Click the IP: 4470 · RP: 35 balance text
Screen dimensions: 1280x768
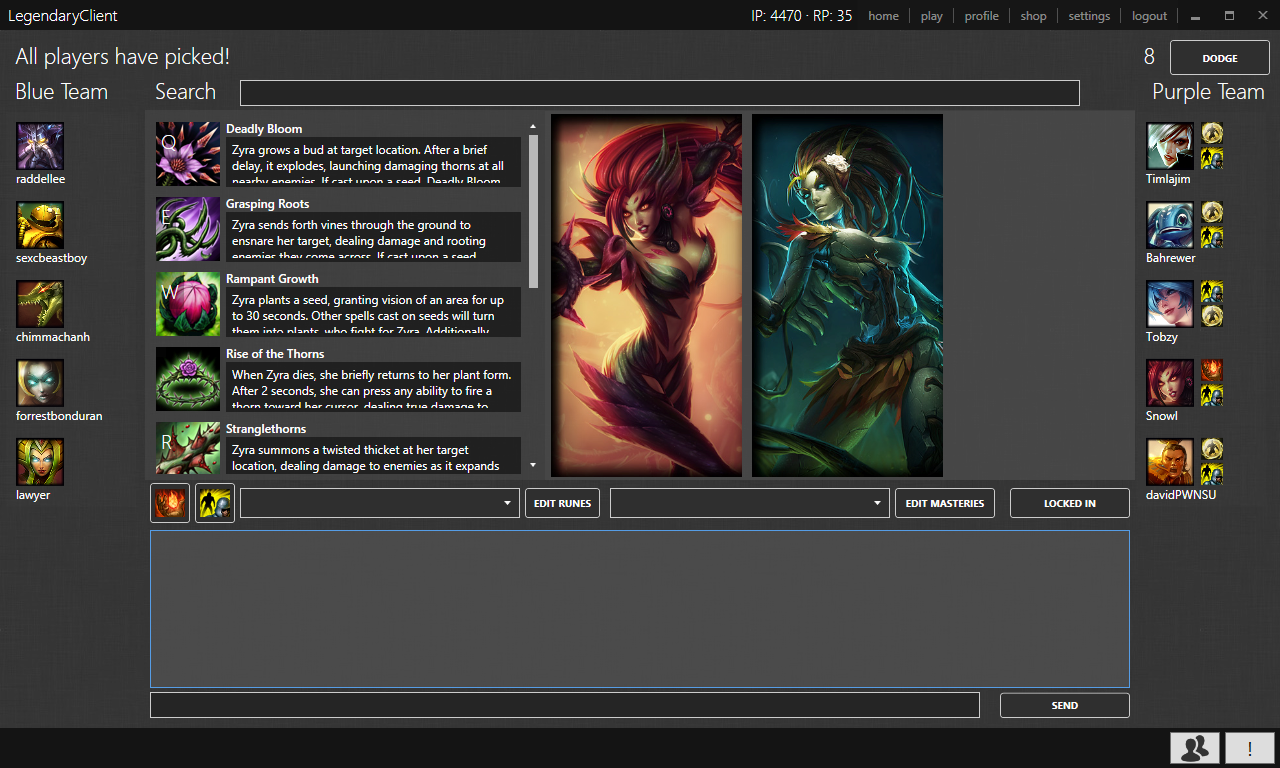pos(801,16)
